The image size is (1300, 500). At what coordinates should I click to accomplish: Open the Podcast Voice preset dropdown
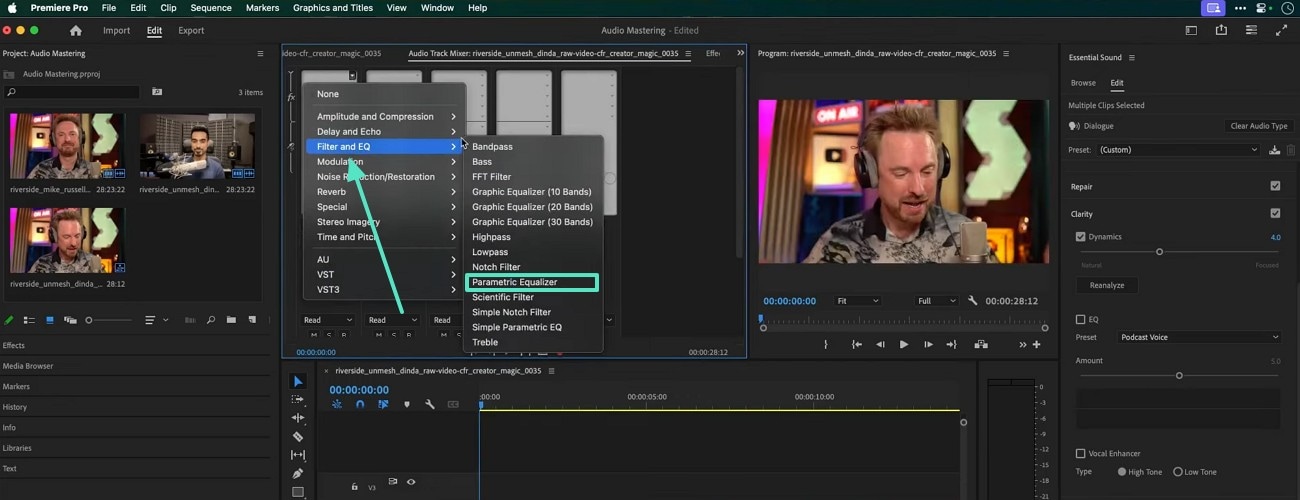click(1198, 338)
